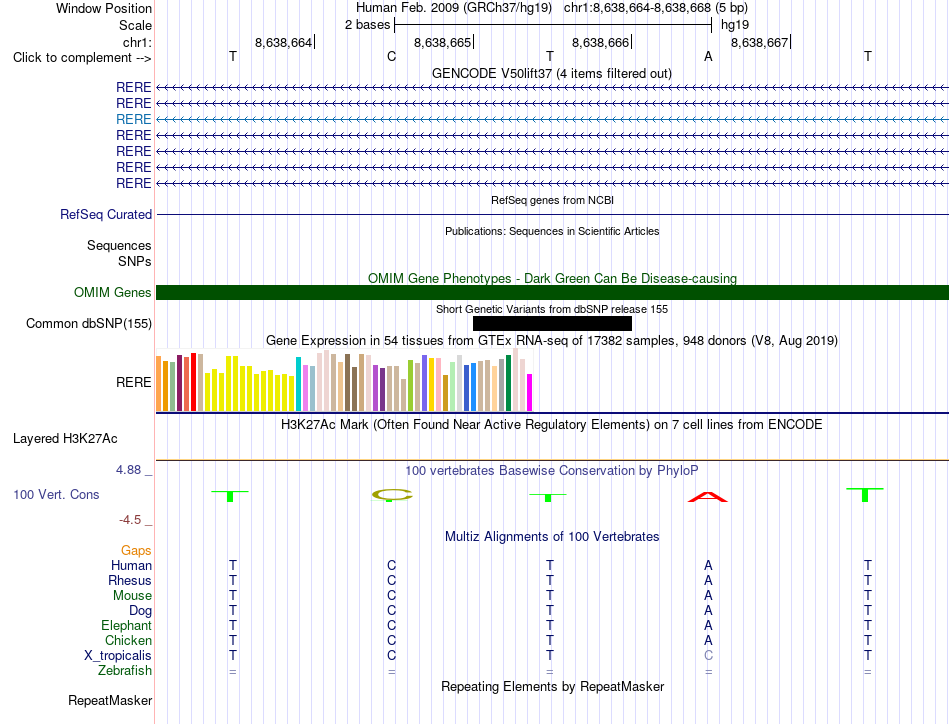Select the black dbSNP variant item

(552, 324)
